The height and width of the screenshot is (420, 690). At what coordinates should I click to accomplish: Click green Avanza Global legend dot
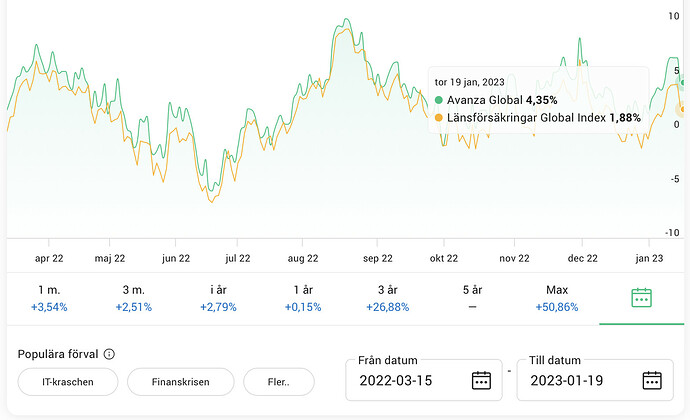tap(439, 100)
